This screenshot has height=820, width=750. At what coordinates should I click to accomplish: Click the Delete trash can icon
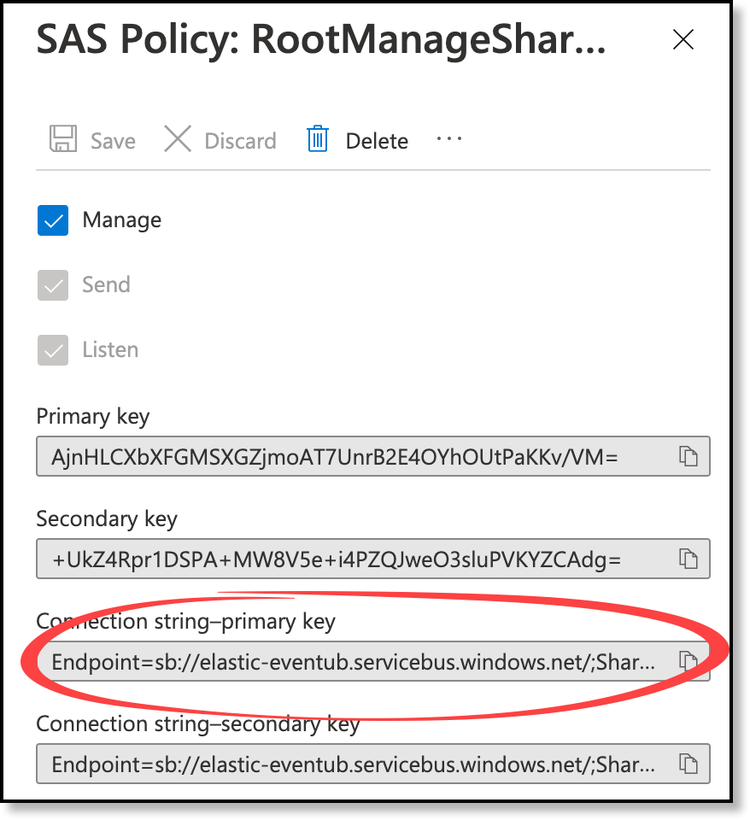click(x=317, y=139)
